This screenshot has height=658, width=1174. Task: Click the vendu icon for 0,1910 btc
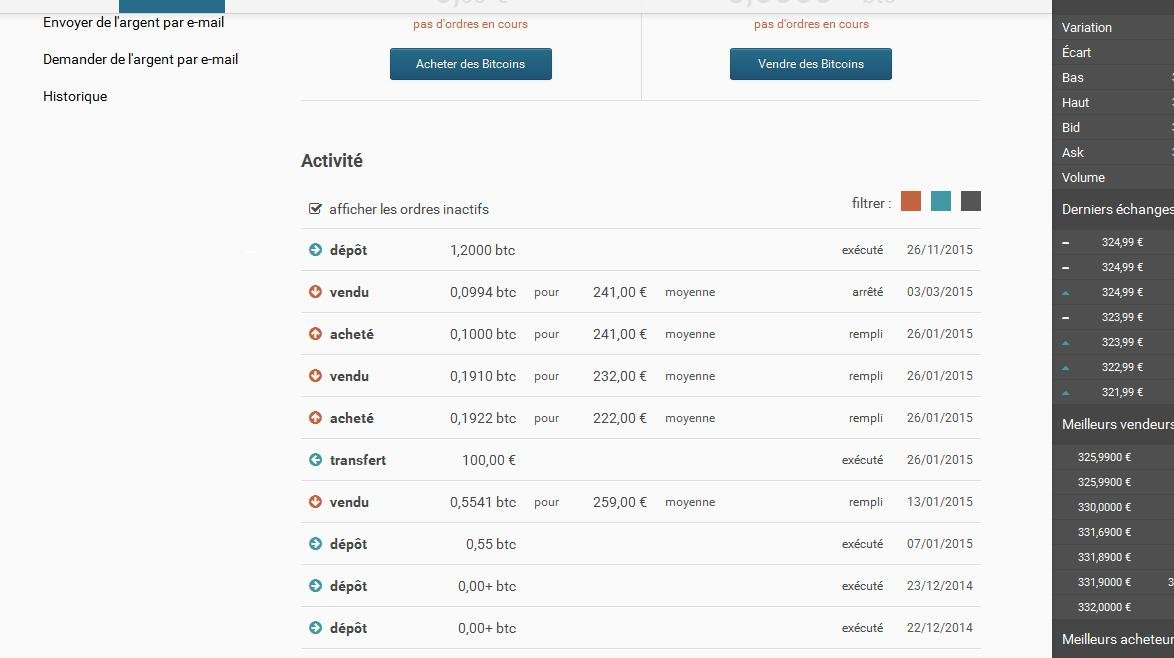[x=315, y=376]
